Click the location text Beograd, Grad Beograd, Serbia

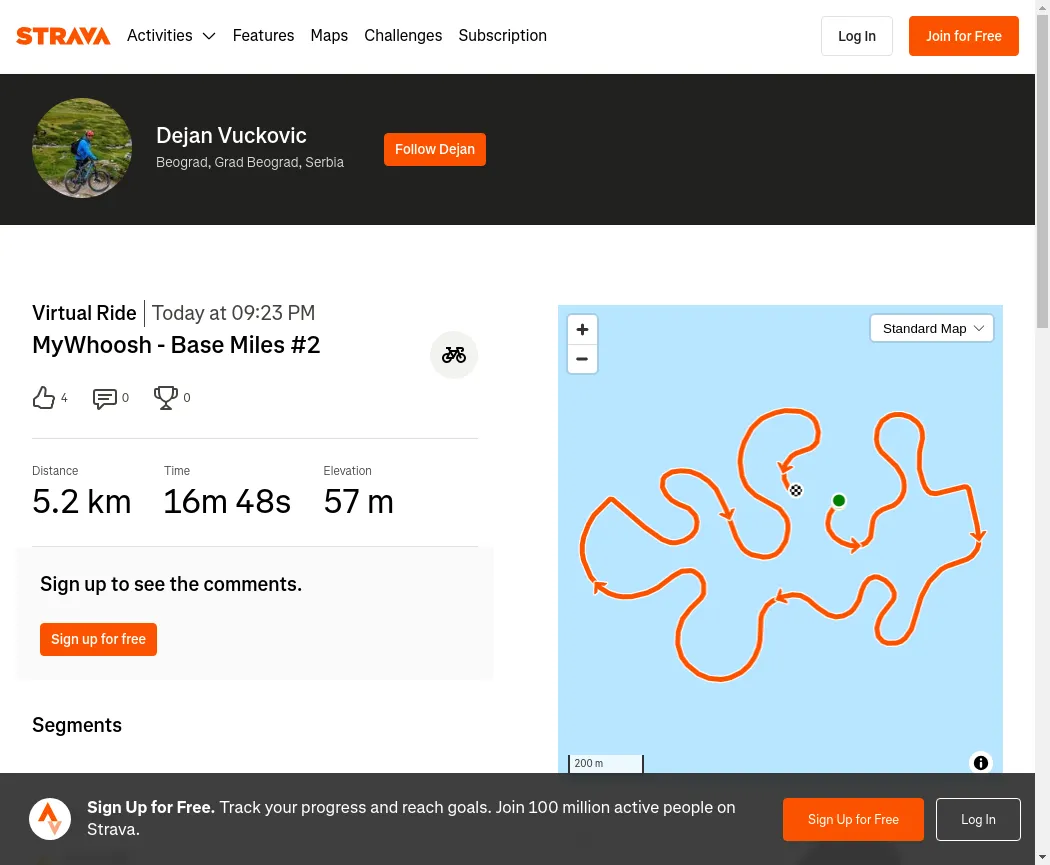(x=250, y=162)
